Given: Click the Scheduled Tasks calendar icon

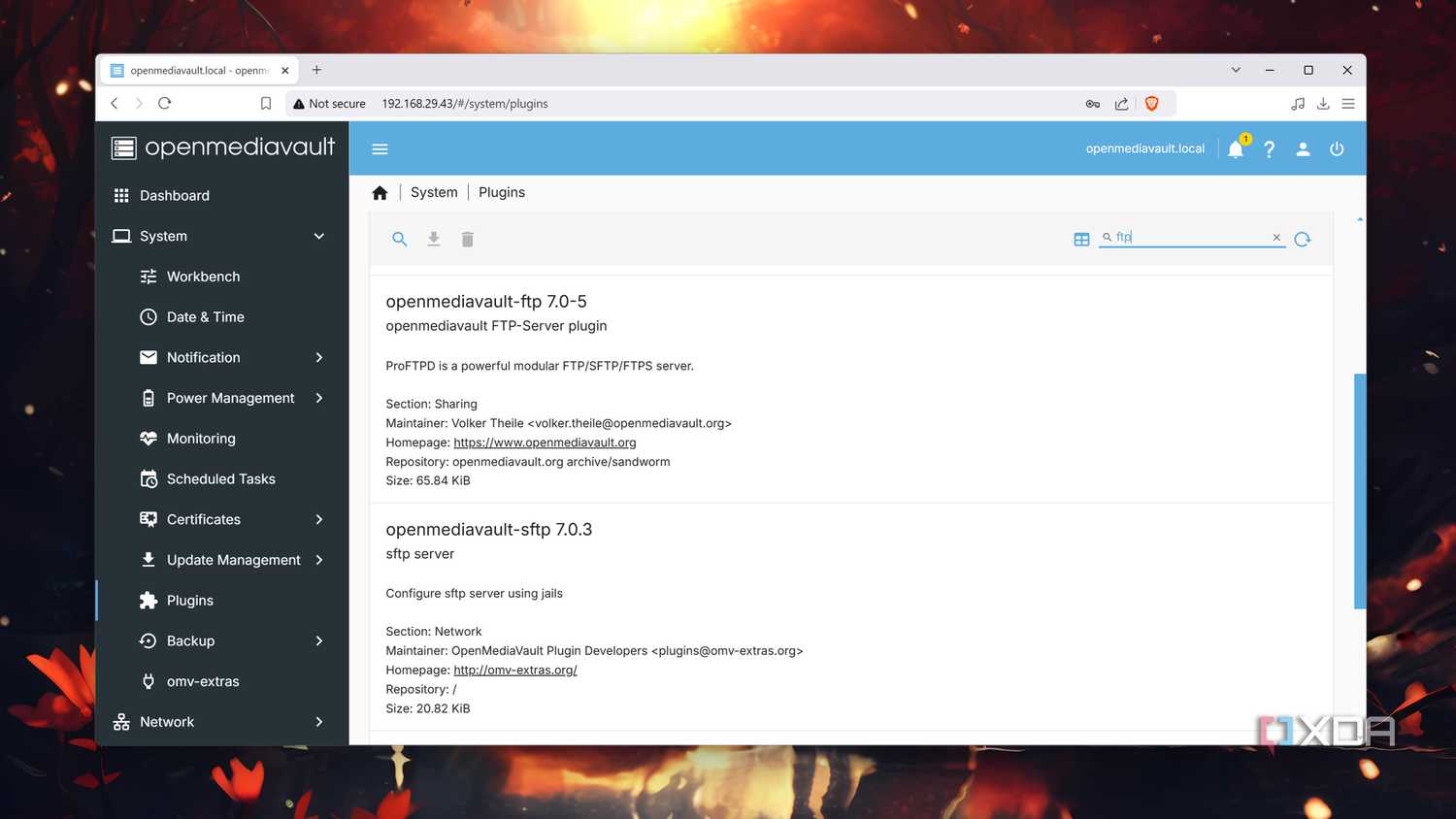Looking at the screenshot, I should point(149,479).
